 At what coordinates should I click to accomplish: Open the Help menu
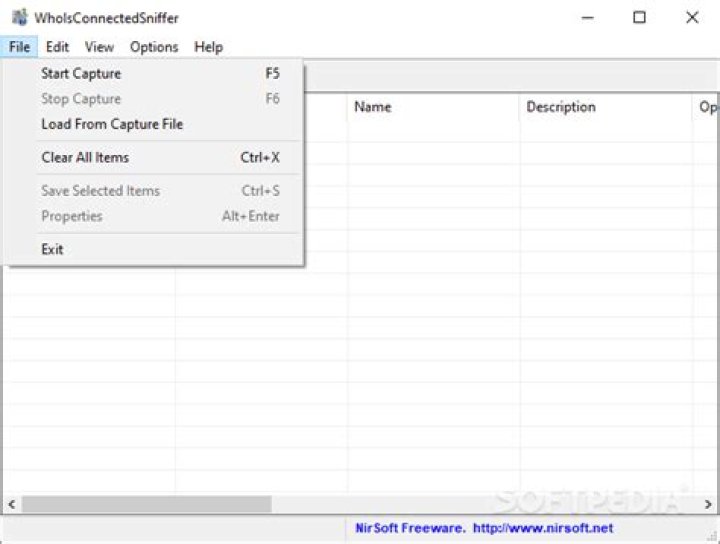tap(209, 47)
